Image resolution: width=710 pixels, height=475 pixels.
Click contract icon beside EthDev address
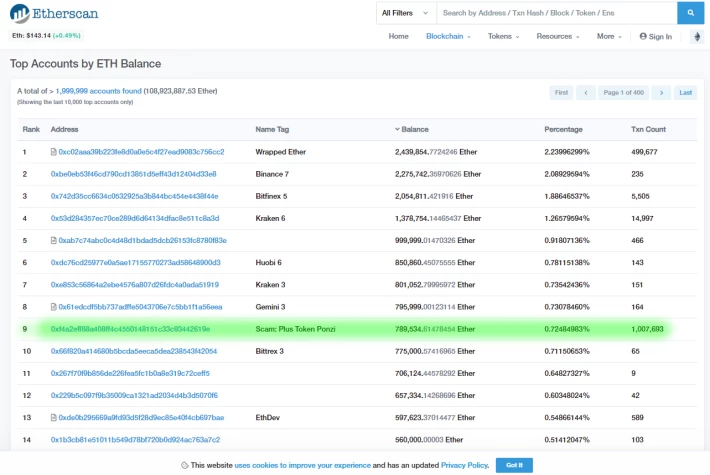[53, 417]
